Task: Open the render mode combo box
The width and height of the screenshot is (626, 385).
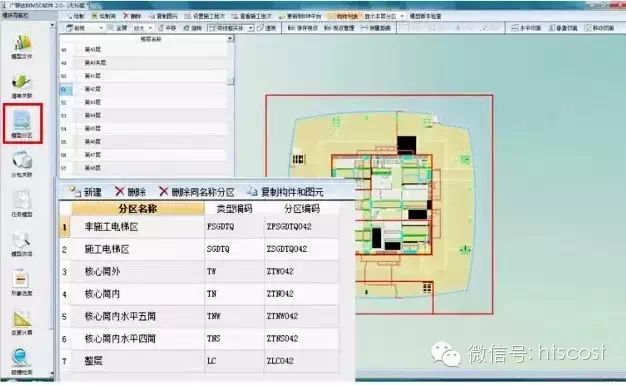Action: pyautogui.click(x=231, y=28)
